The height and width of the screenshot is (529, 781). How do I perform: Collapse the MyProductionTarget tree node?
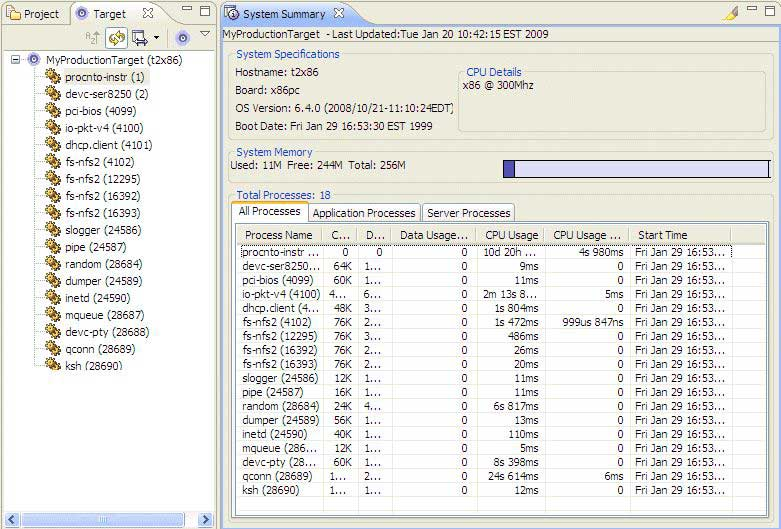[16, 60]
